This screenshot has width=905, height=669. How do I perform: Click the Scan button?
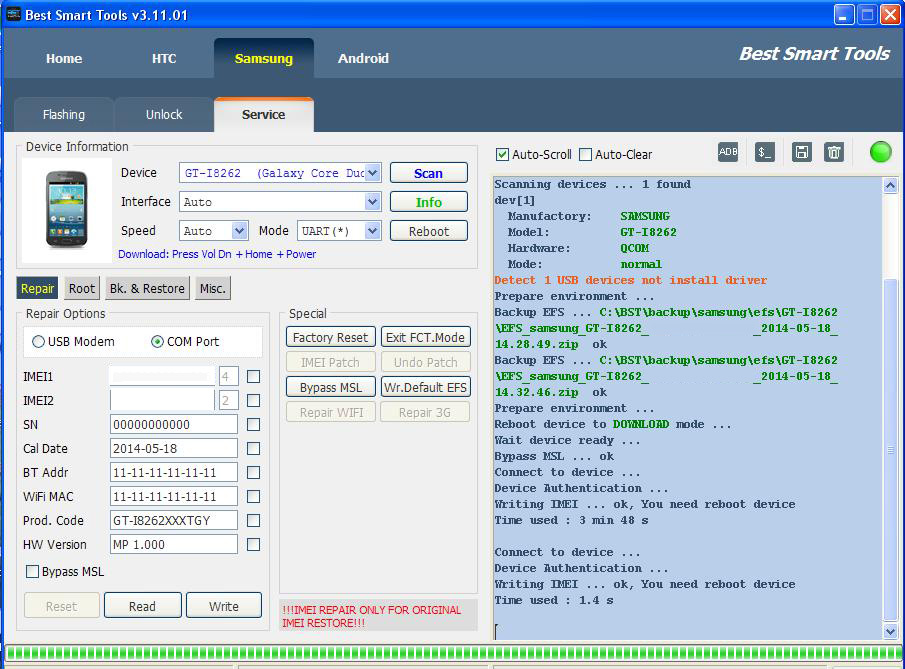coord(428,173)
